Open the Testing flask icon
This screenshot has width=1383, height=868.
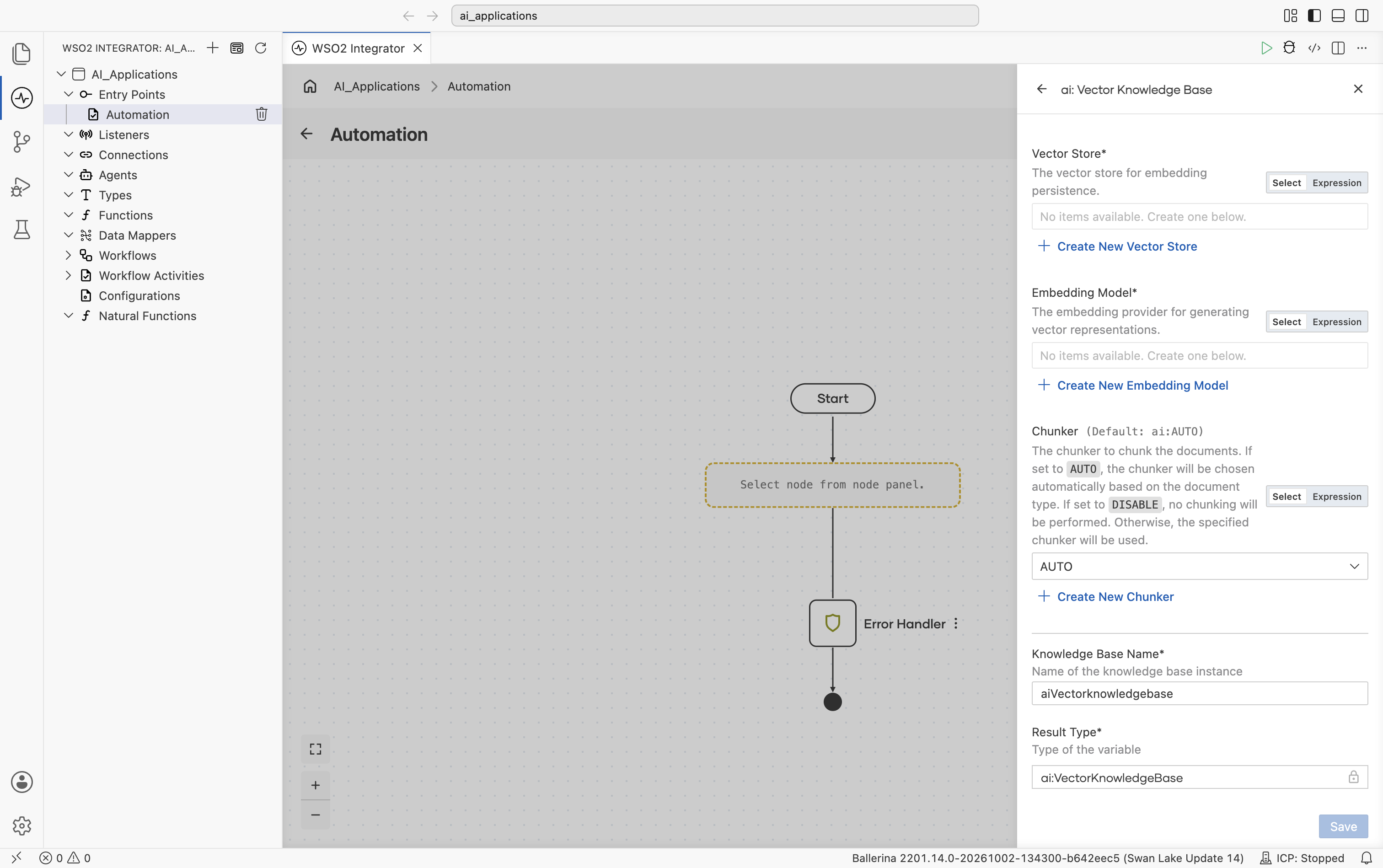22,230
